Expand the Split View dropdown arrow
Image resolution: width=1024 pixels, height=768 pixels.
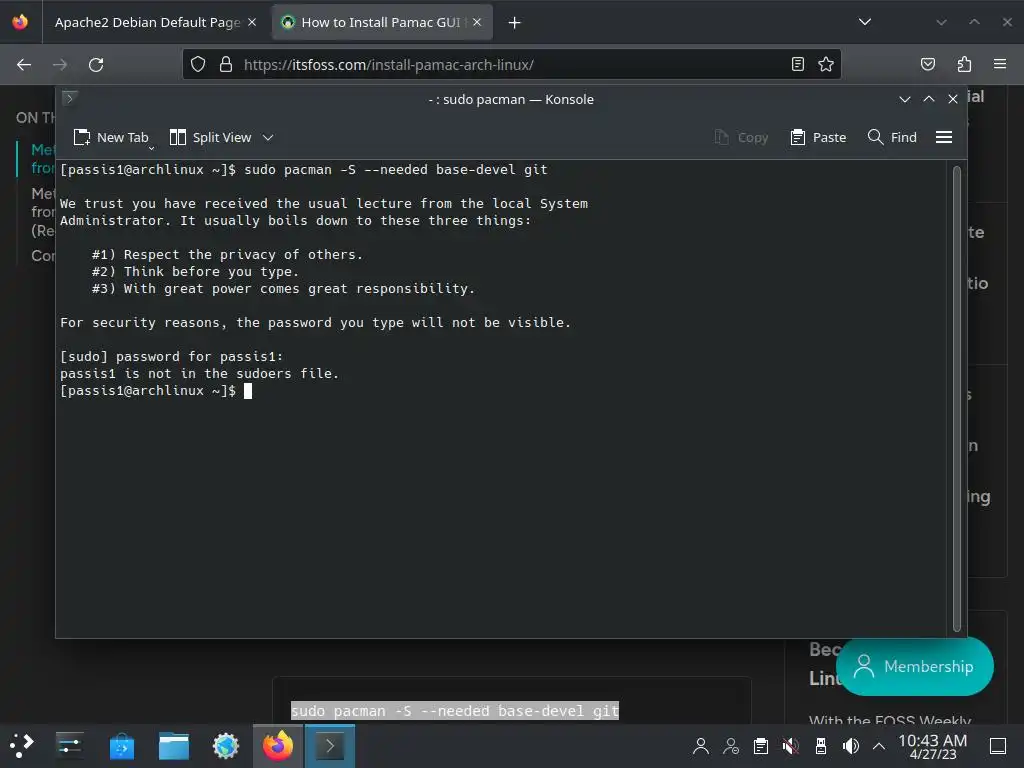(x=268, y=137)
